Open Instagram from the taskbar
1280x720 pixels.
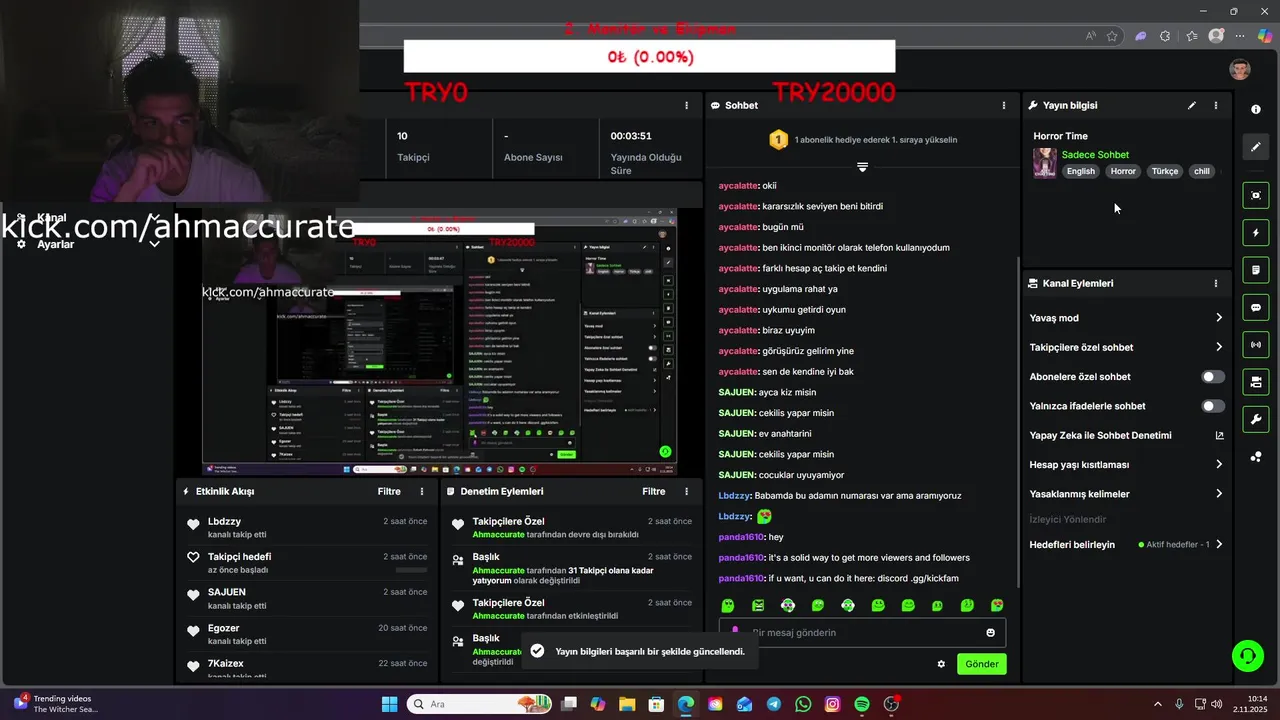[832, 704]
